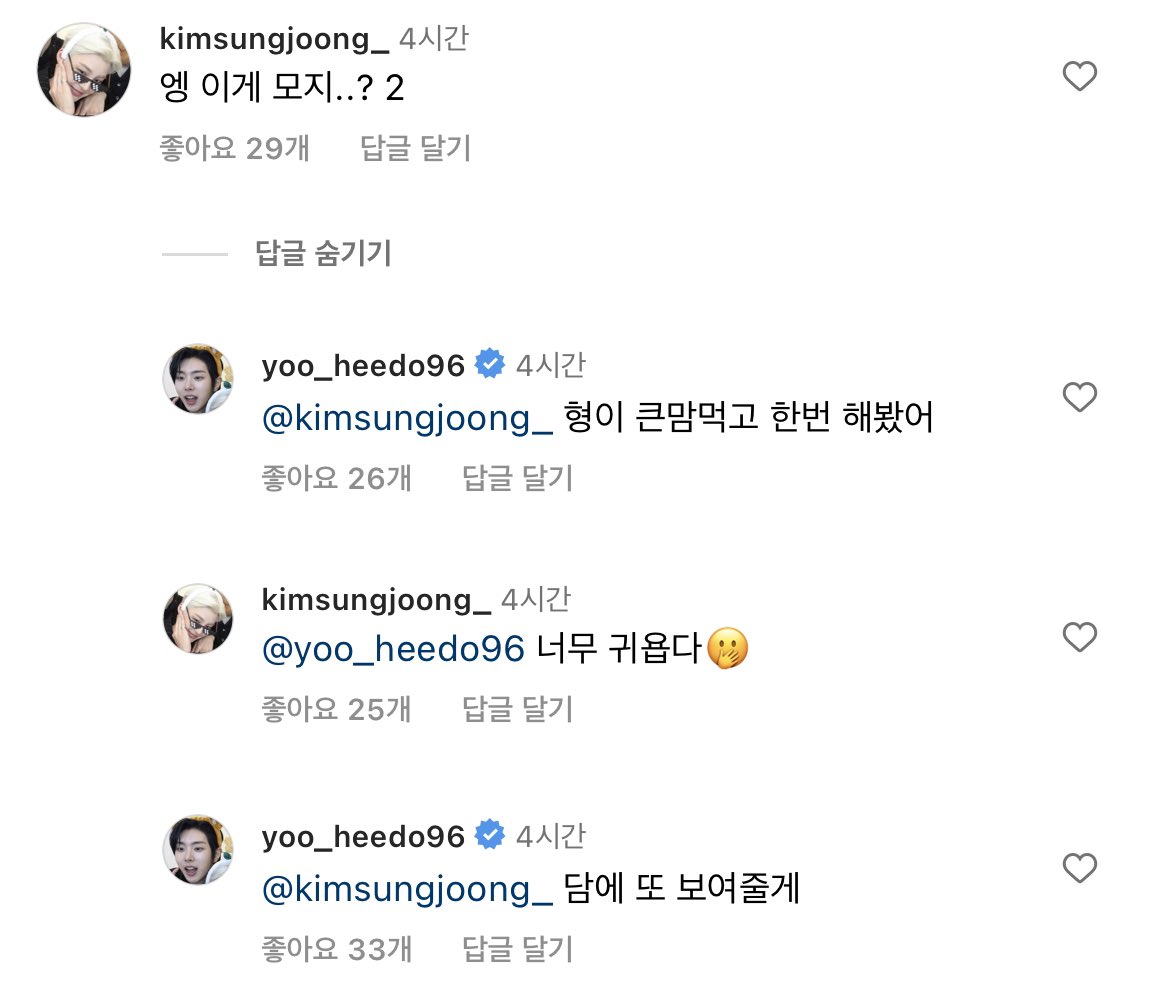Collapse replies with 답글 숨기기
The width and height of the screenshot is (1170, 1004).
(x=323, y=254)
